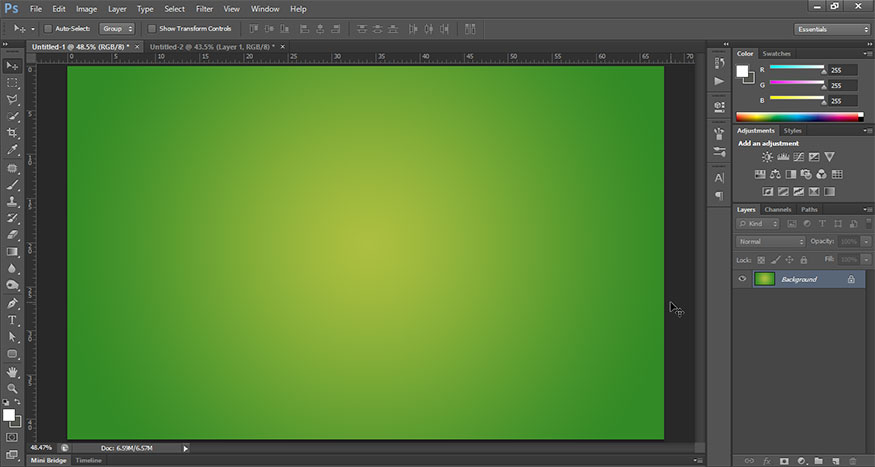
Task: Open the collapsed History panel icon
Action: click(x=719, y=63)
